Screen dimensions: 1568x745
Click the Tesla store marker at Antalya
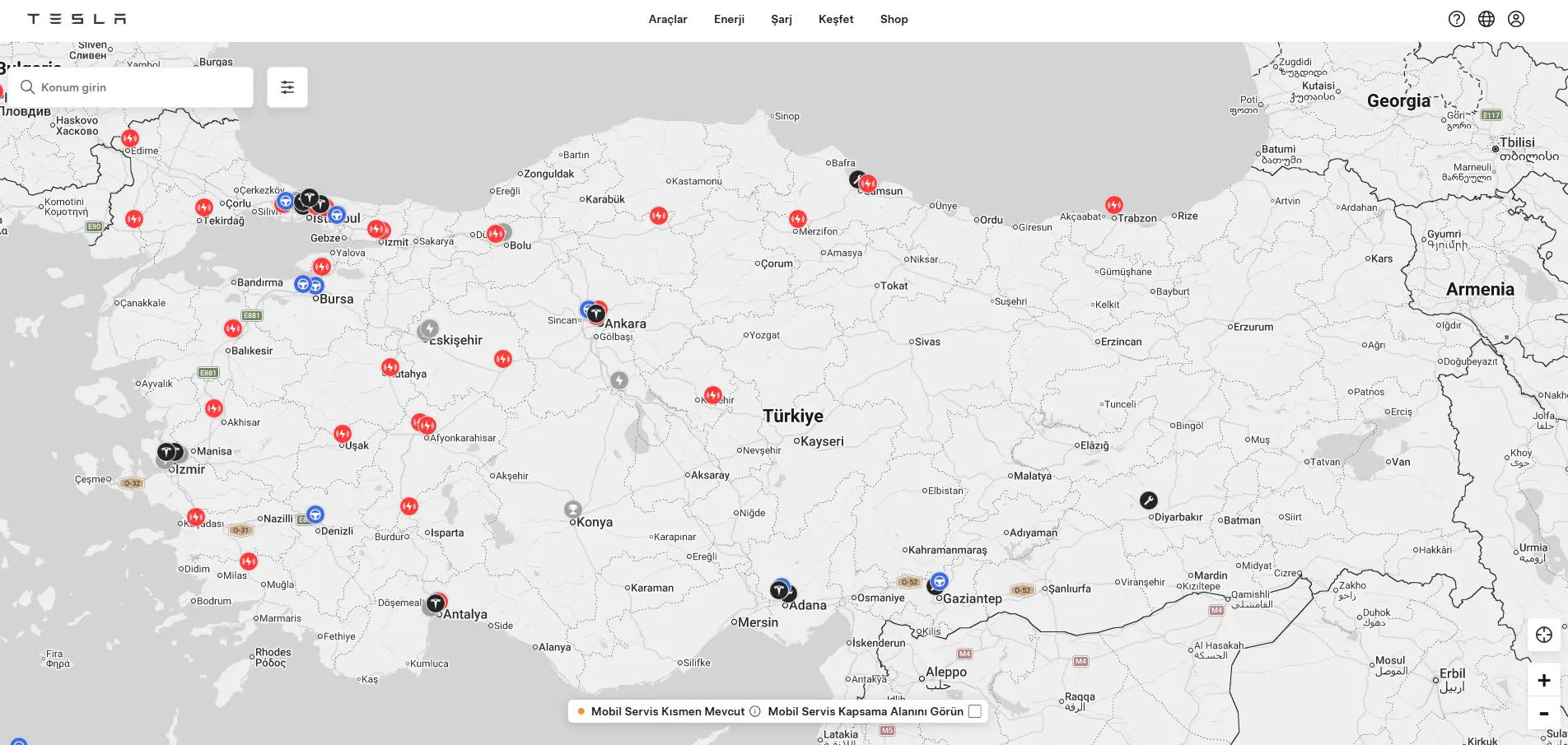click(x=436, y=604)
